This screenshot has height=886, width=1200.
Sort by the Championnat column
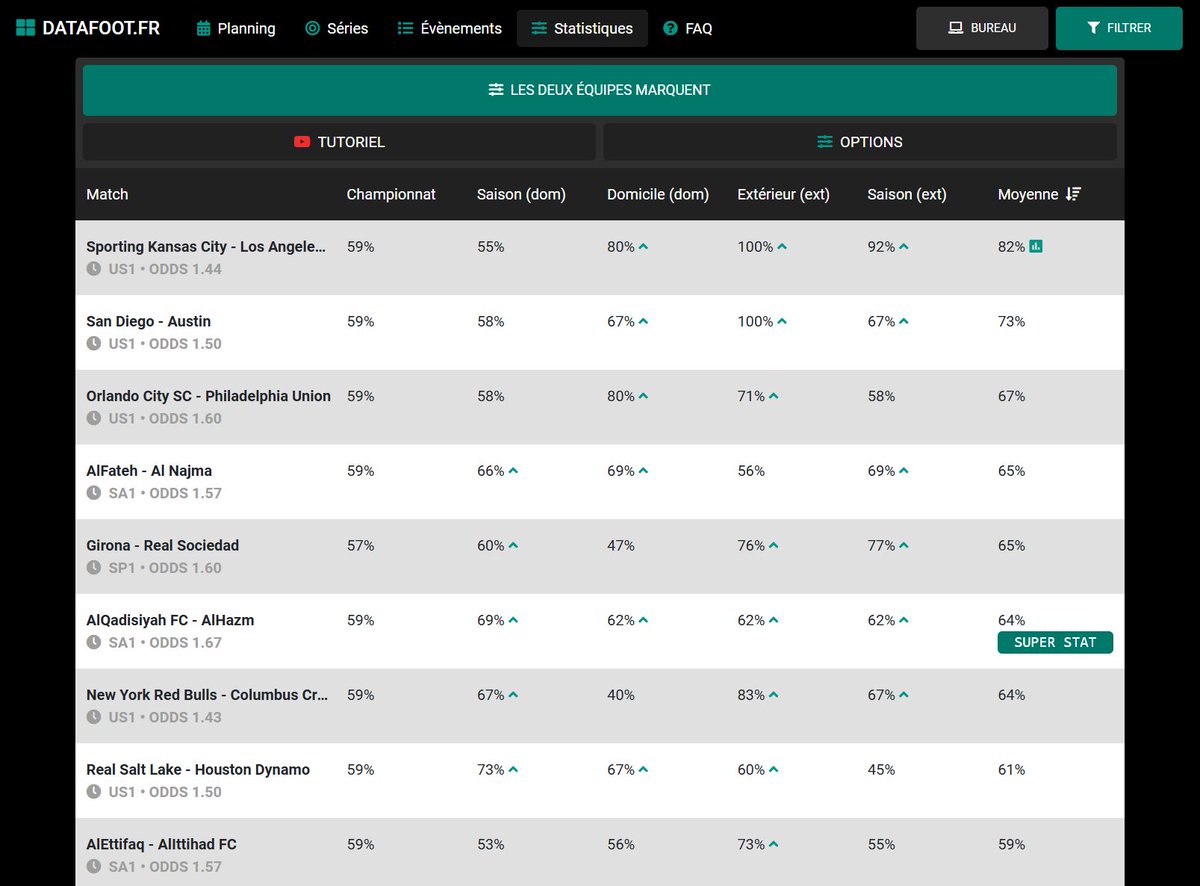tap(391, 194)
